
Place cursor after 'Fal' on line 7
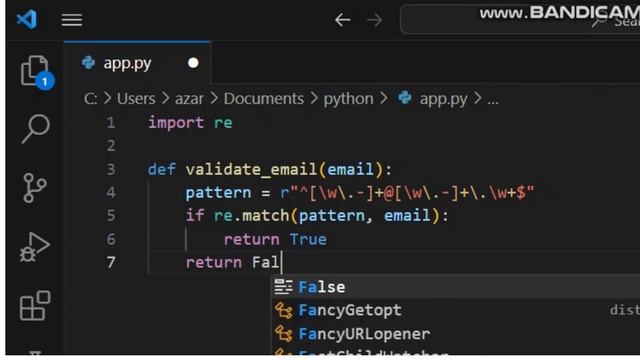coord(281,262)
